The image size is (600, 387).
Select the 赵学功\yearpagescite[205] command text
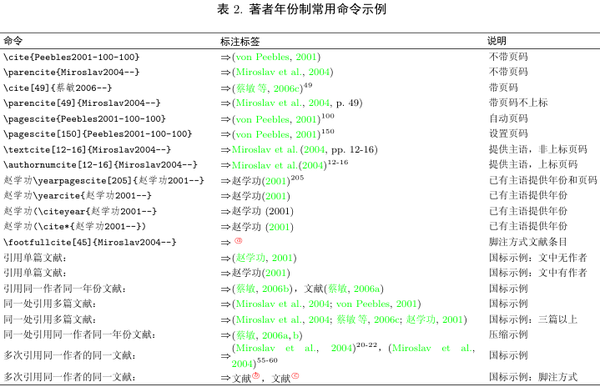104,180
